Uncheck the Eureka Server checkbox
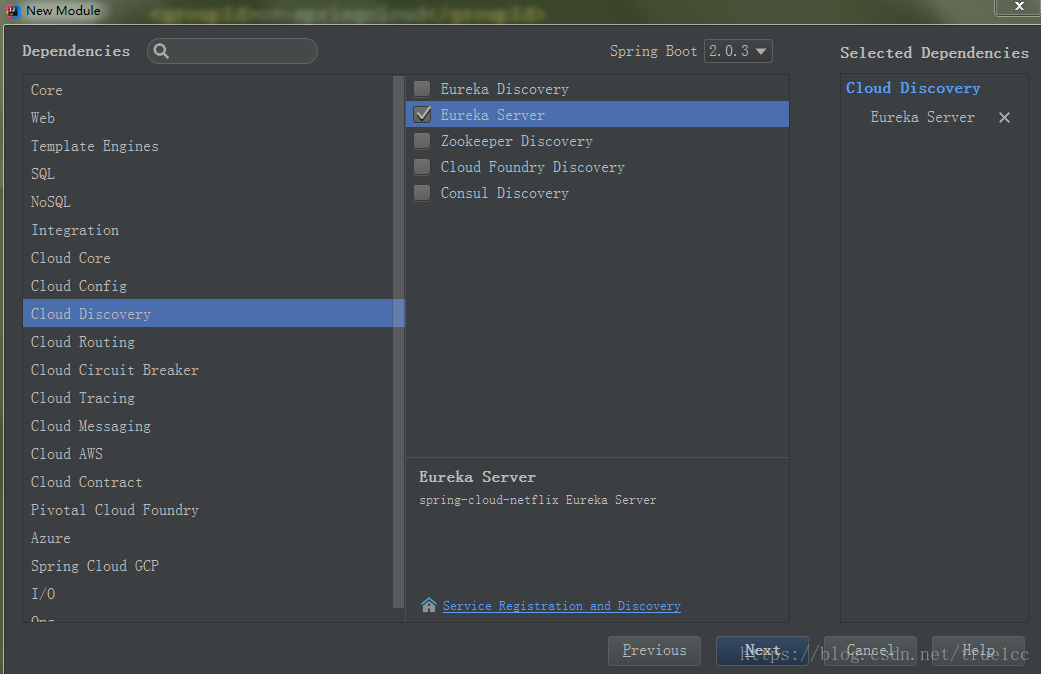1041x674 pixels. coord(422,114)
